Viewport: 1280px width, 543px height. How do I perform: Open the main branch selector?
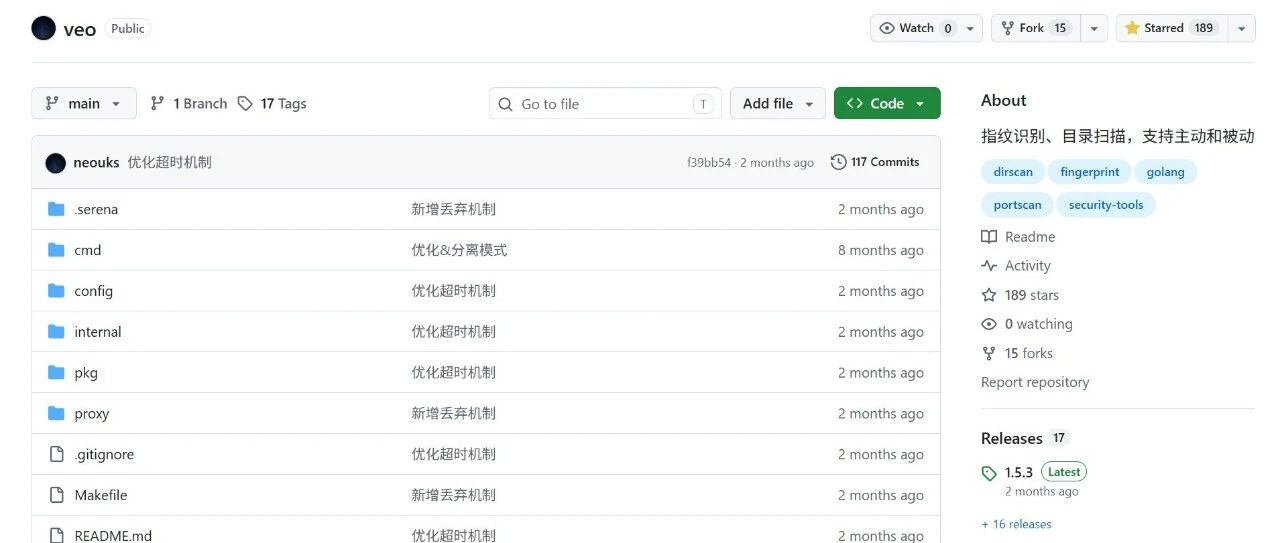click(x=84, y=103)
